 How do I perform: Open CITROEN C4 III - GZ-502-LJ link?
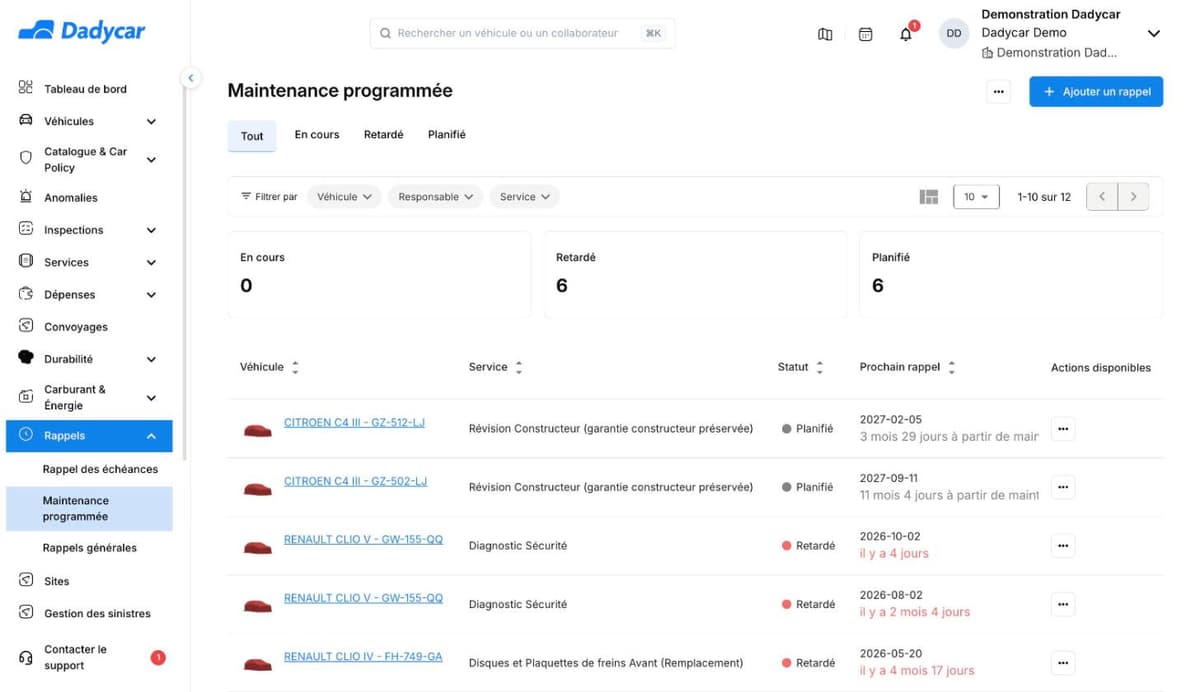pos(355,481)
